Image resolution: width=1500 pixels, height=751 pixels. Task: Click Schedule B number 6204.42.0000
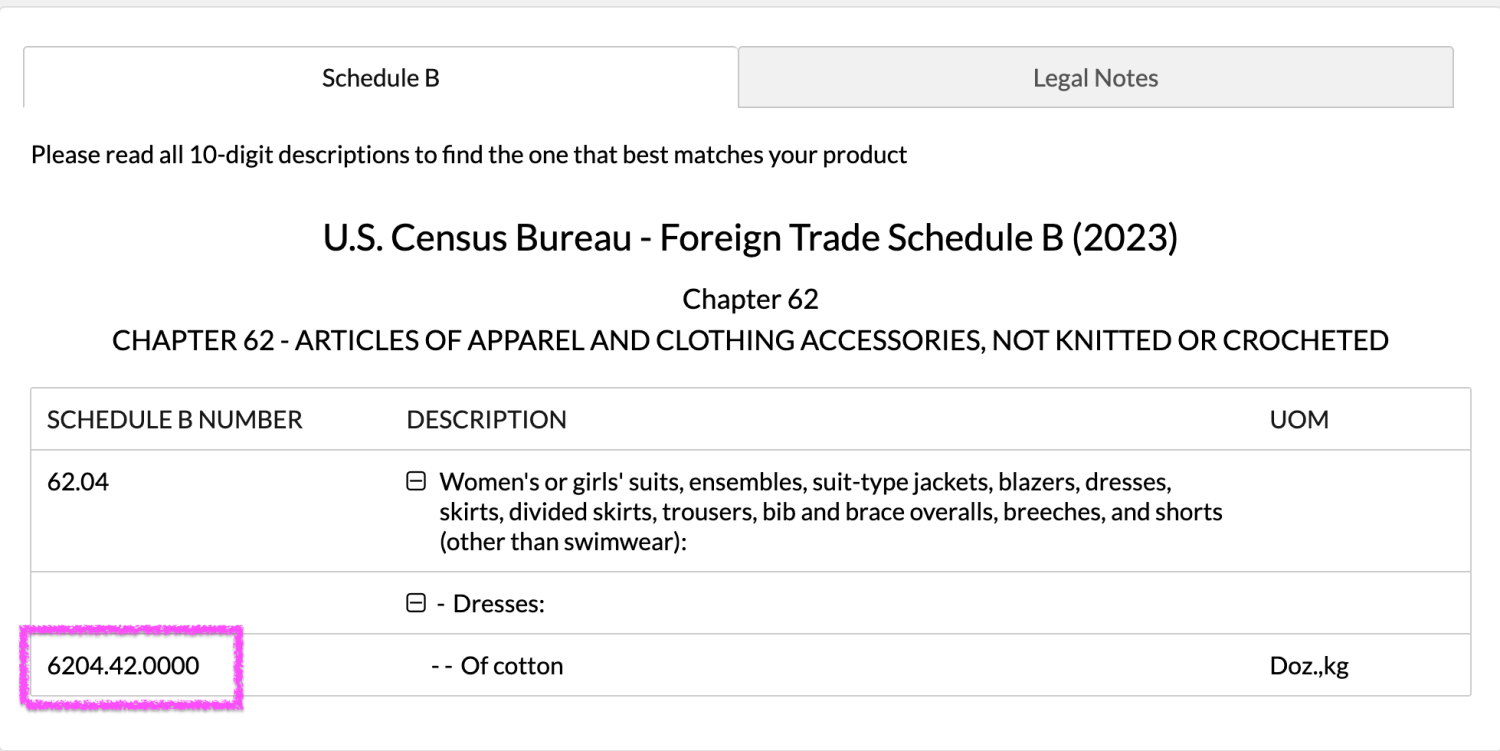point(123,666)
